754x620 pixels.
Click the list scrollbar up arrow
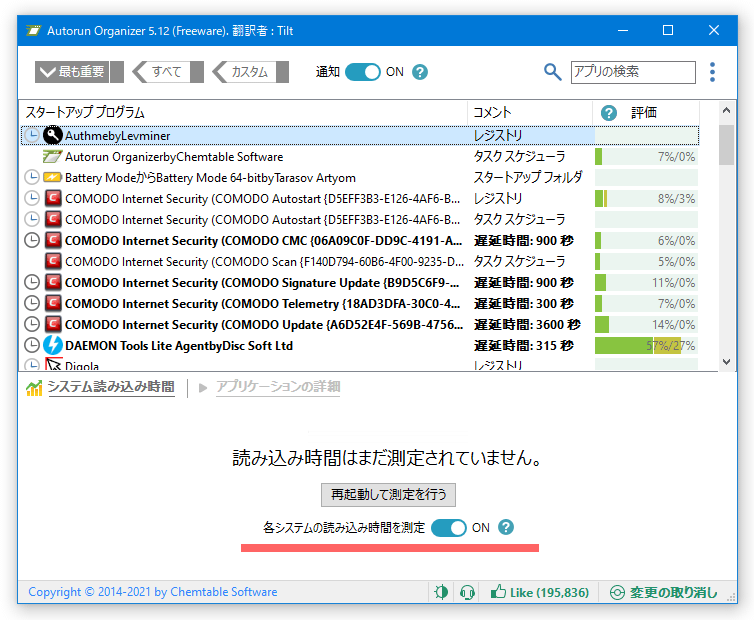click(726, 110)
